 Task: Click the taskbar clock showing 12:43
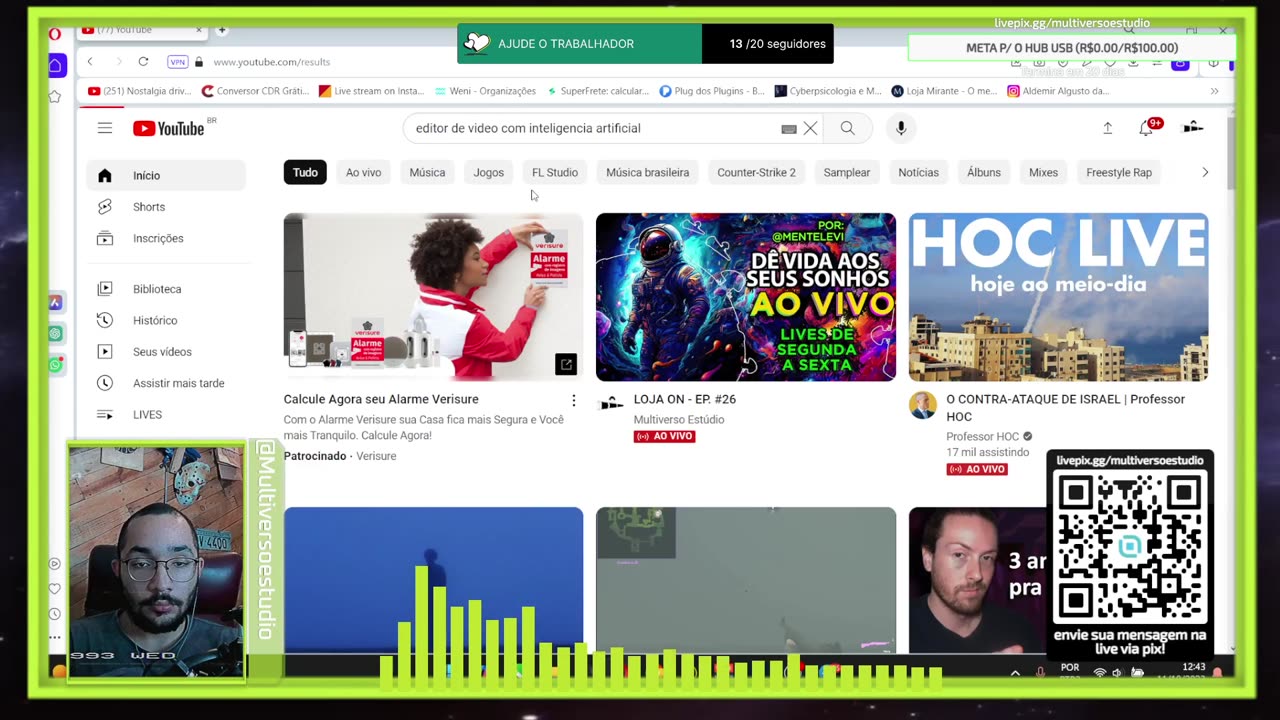coord(1193,668)
